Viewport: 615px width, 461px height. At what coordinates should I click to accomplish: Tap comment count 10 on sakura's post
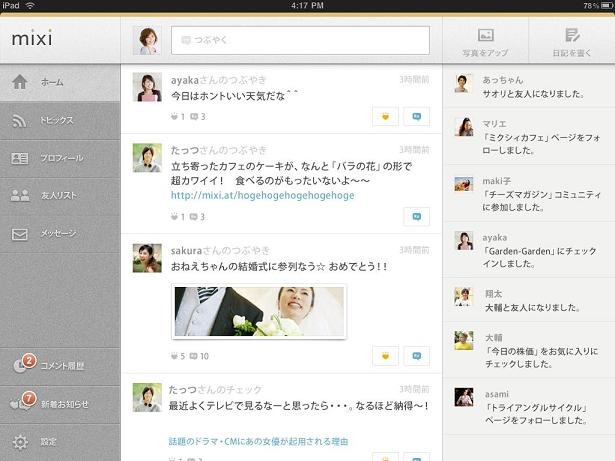(x=199, y=356)
